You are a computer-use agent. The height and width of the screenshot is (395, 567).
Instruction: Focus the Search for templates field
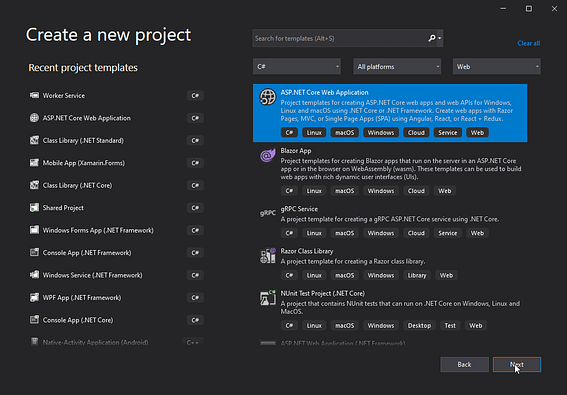click(340, 38)
